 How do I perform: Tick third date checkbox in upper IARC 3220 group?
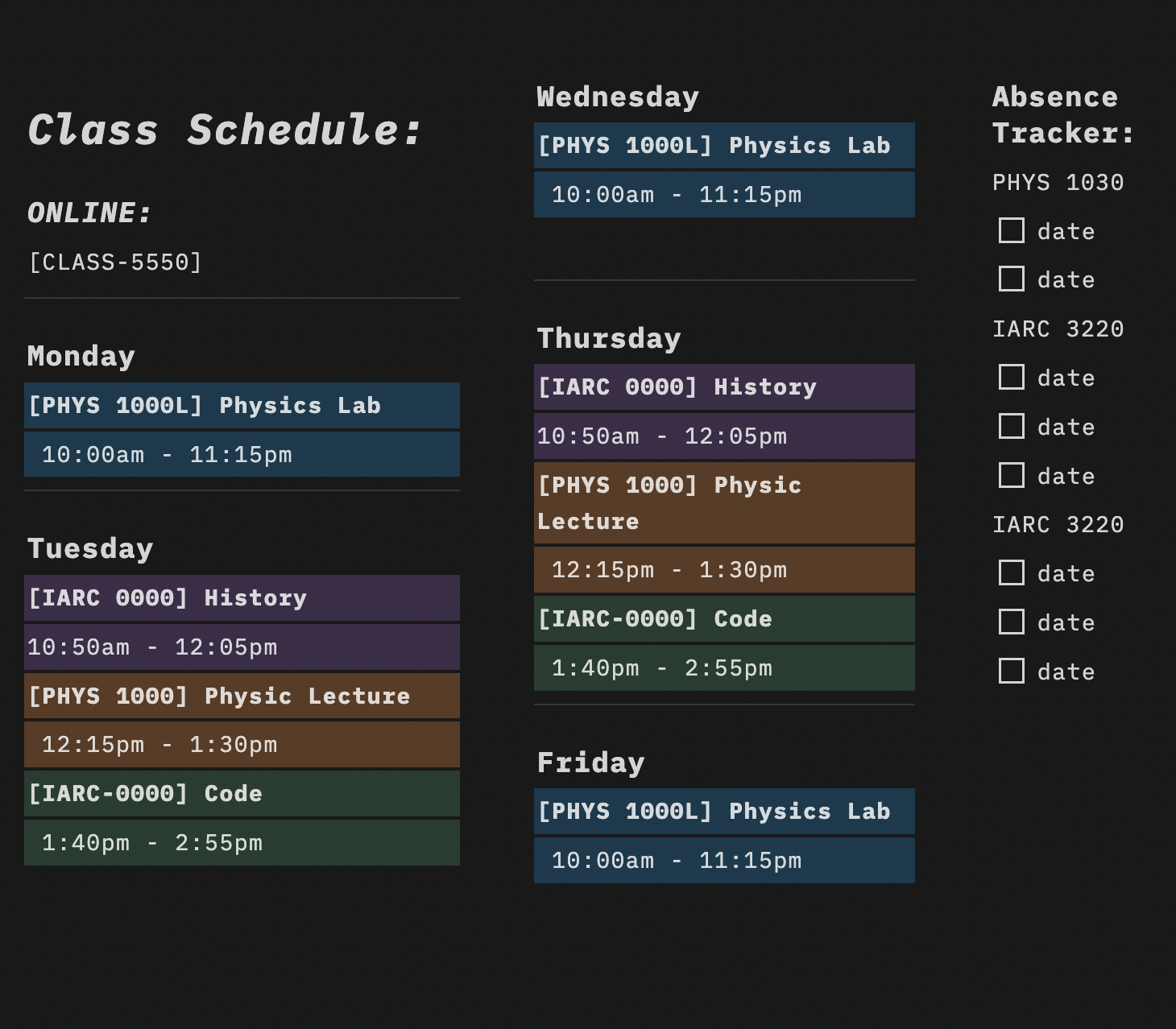[1012, 475]
